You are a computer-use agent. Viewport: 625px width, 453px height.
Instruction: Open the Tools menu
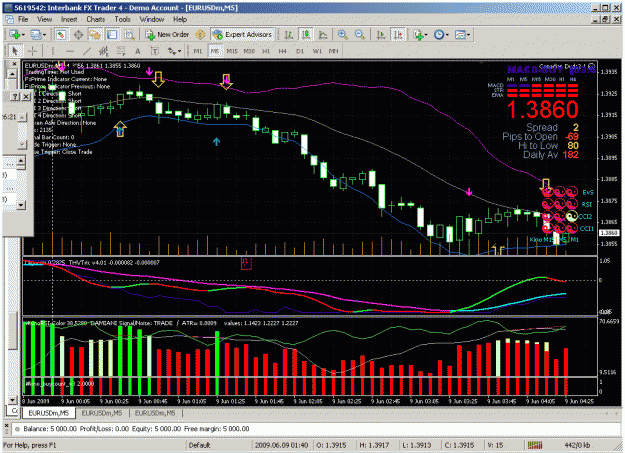pos(122,19)
